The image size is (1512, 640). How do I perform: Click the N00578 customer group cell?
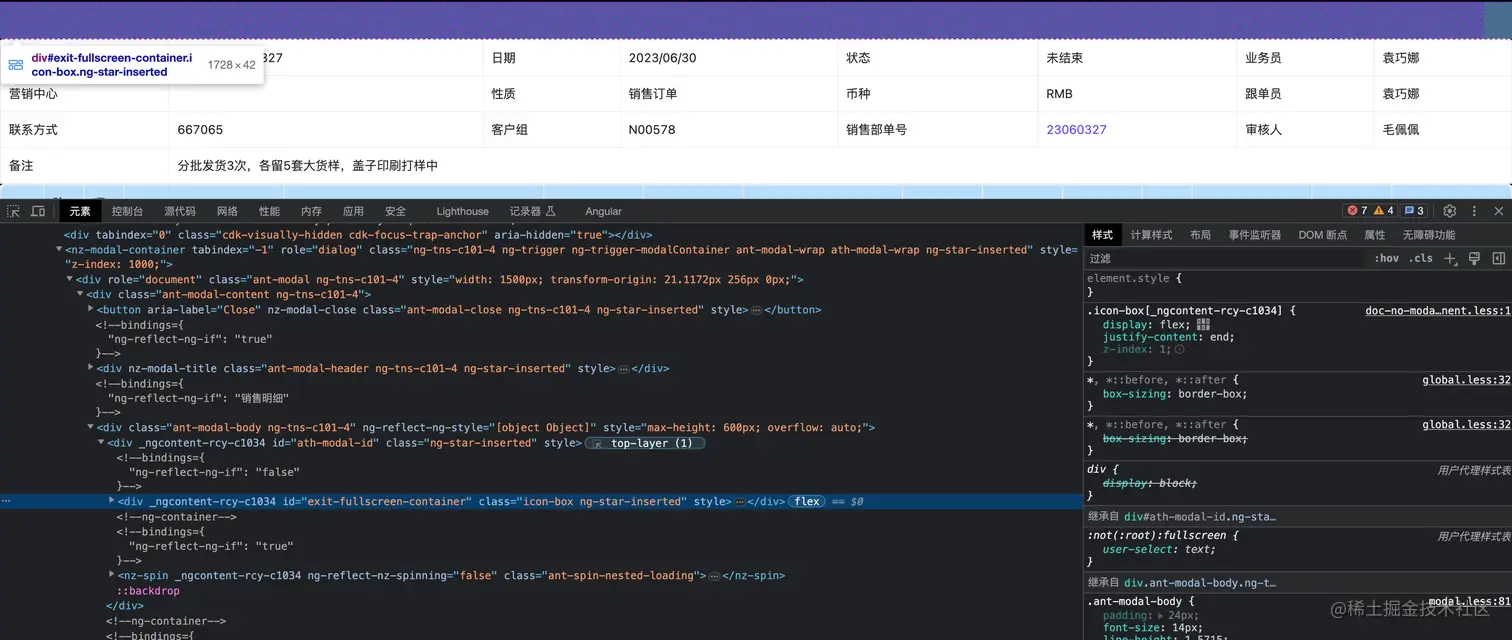(728, 130)
